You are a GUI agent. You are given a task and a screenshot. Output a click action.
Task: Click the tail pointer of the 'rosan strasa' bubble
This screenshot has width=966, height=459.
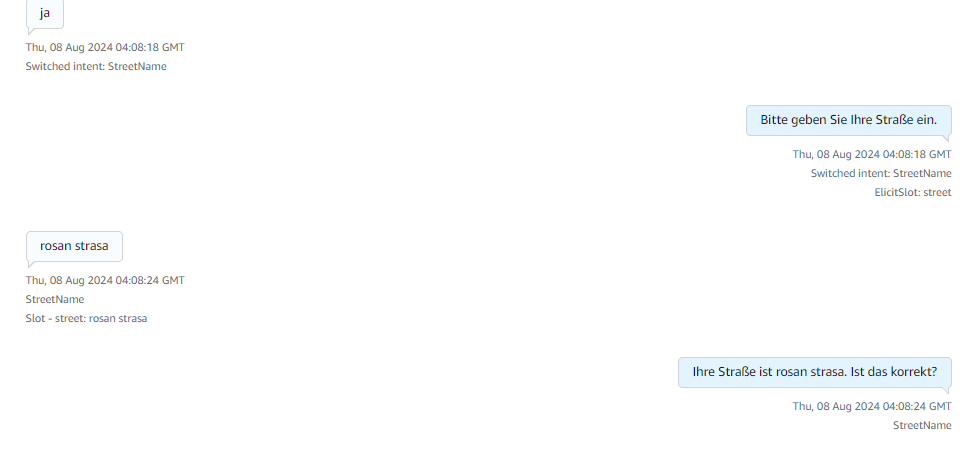[32, 264]
